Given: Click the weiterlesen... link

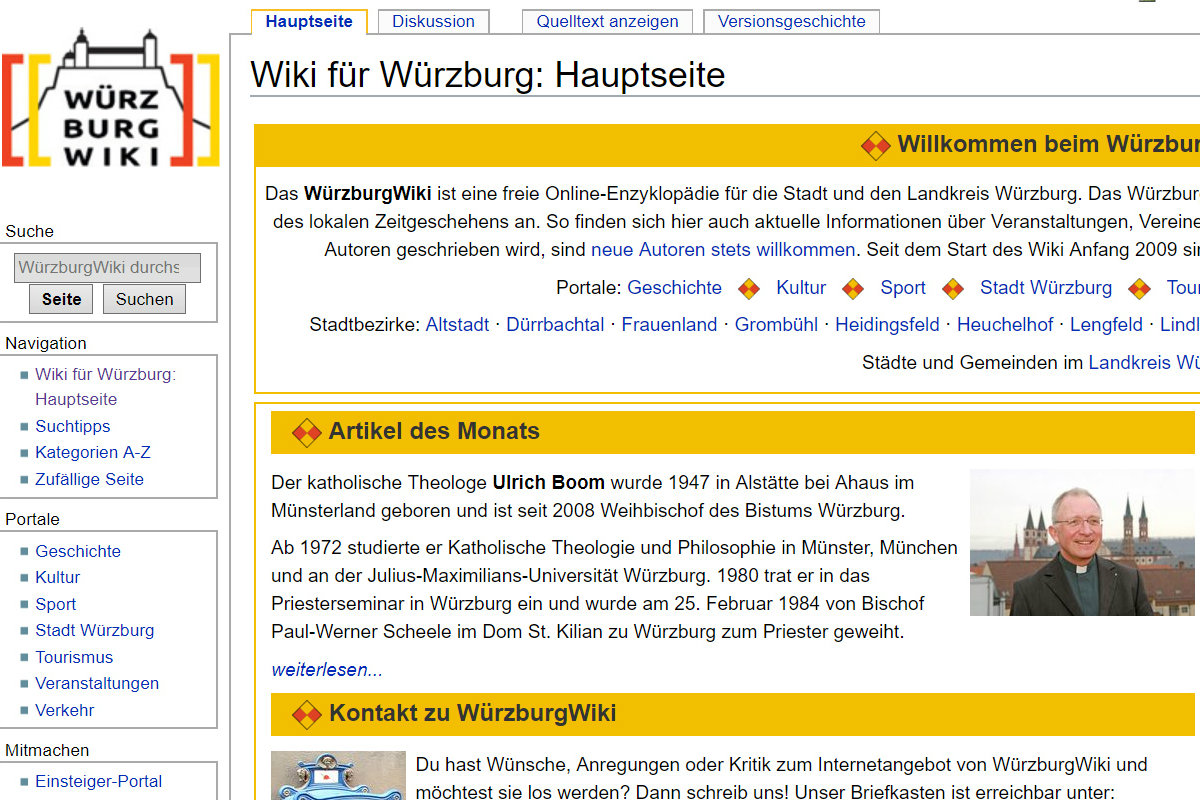Looking at the screenshot, I should 327,670.
